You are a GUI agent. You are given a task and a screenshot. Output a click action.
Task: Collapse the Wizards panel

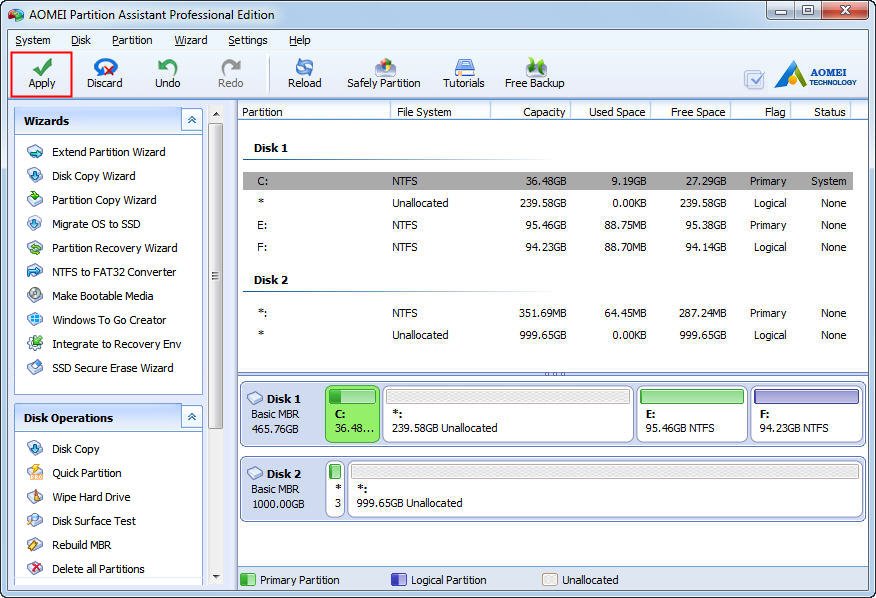pyautogui.click(x=192, y=120)
